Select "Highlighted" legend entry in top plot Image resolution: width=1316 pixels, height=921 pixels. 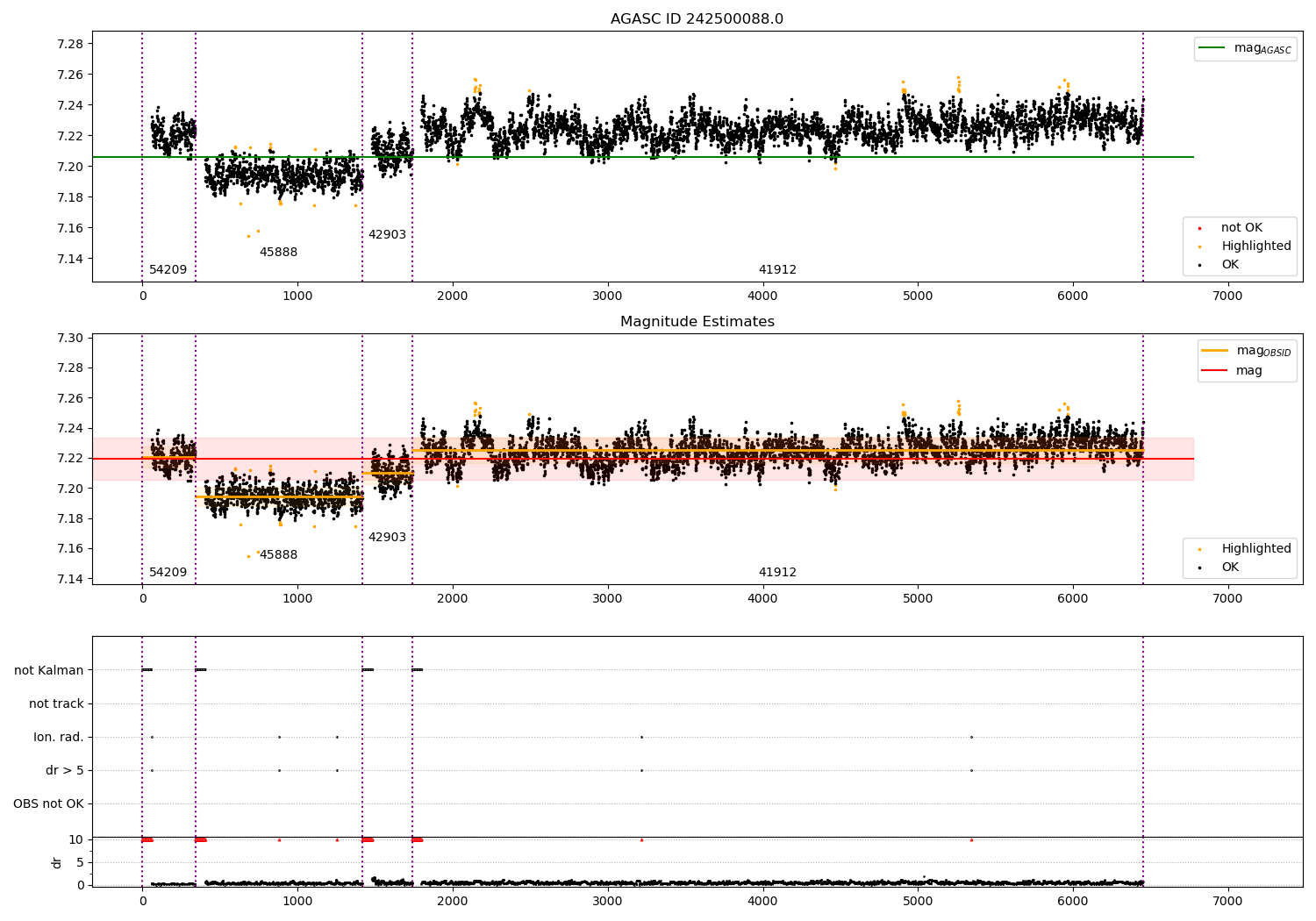point(1255,246)
